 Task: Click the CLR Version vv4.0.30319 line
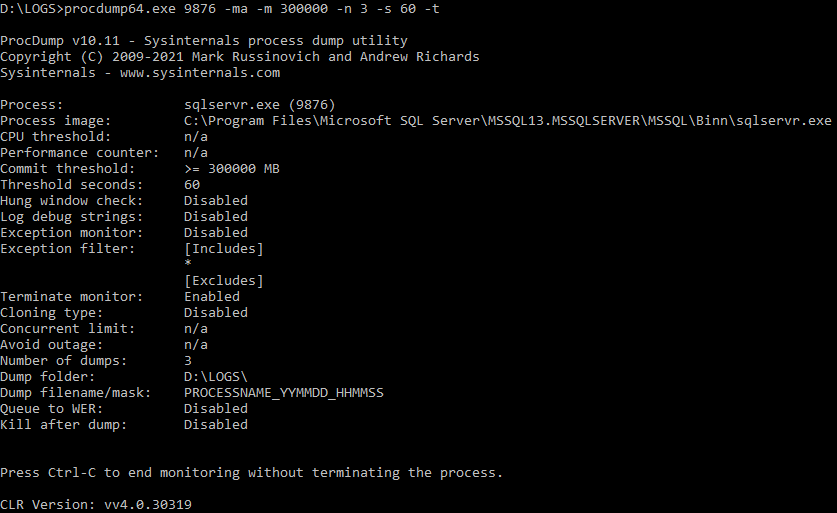96,505
